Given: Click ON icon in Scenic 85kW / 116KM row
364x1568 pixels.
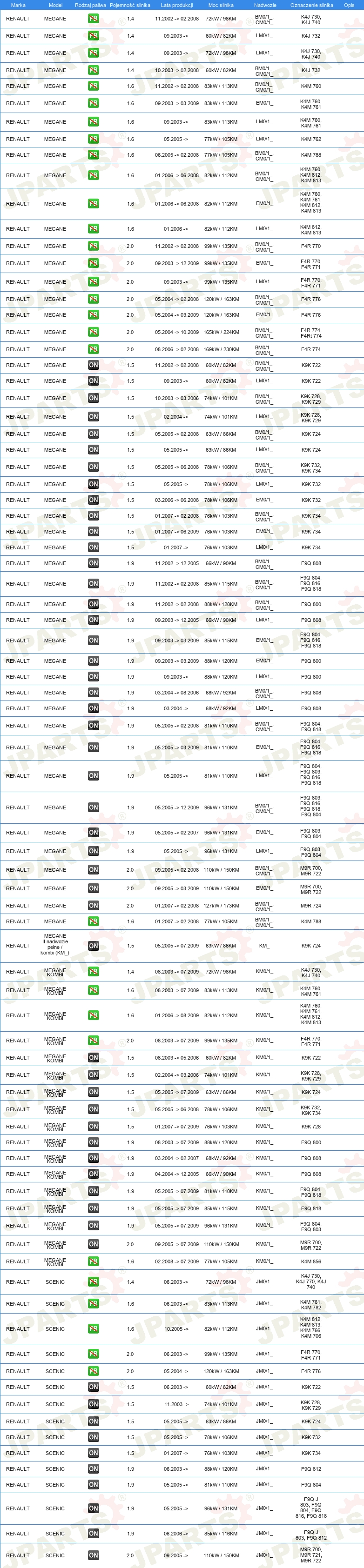Looking at the screenshot, I should tap(93, 1533).
